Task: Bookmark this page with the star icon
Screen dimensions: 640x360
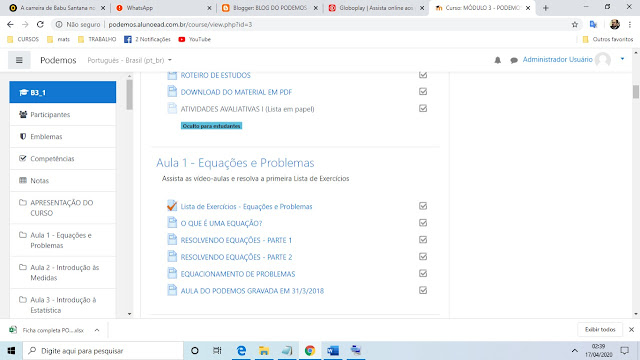Action: click(x=575, y=24)
